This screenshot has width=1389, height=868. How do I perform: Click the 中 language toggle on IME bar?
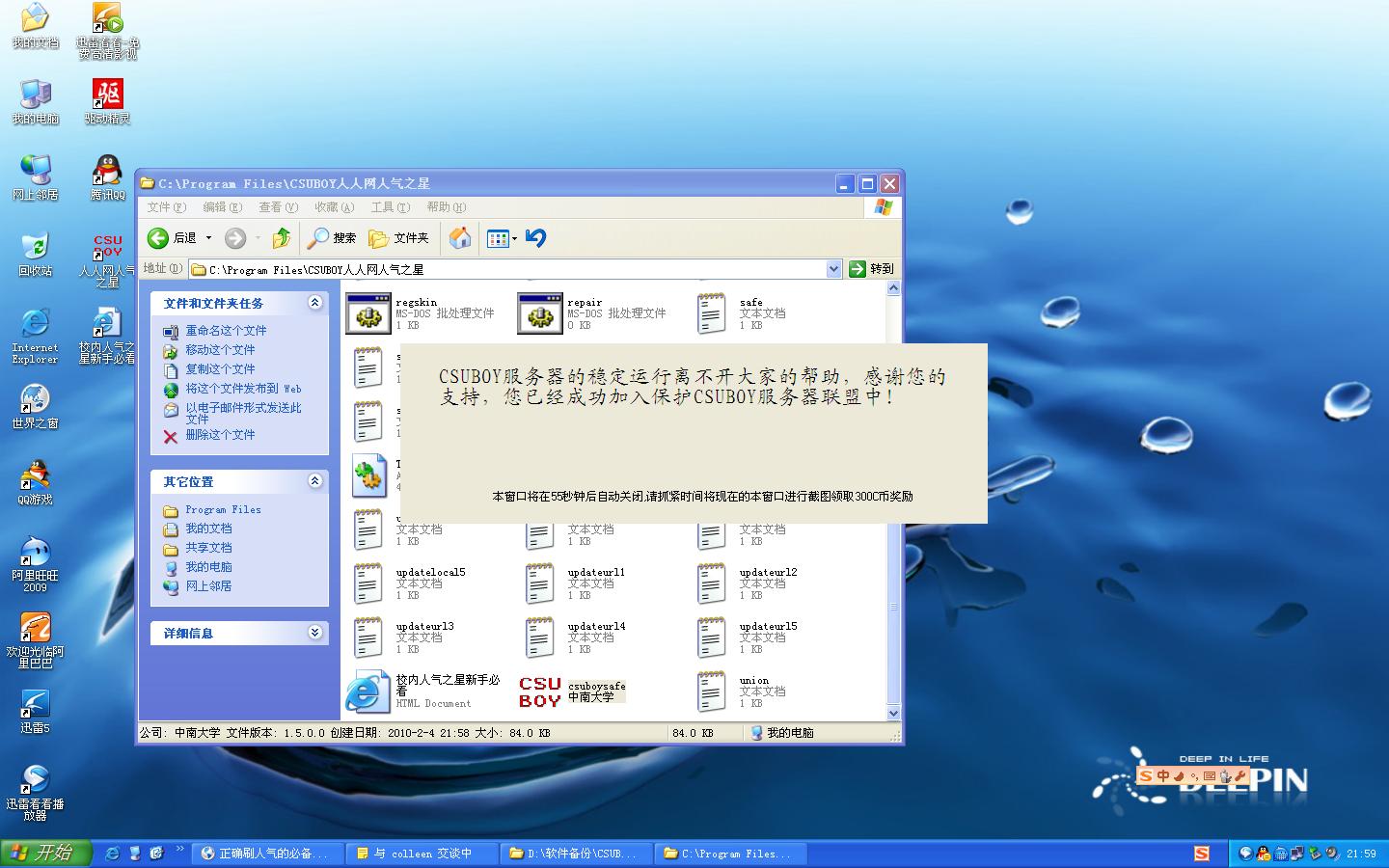coord(1163,775)
